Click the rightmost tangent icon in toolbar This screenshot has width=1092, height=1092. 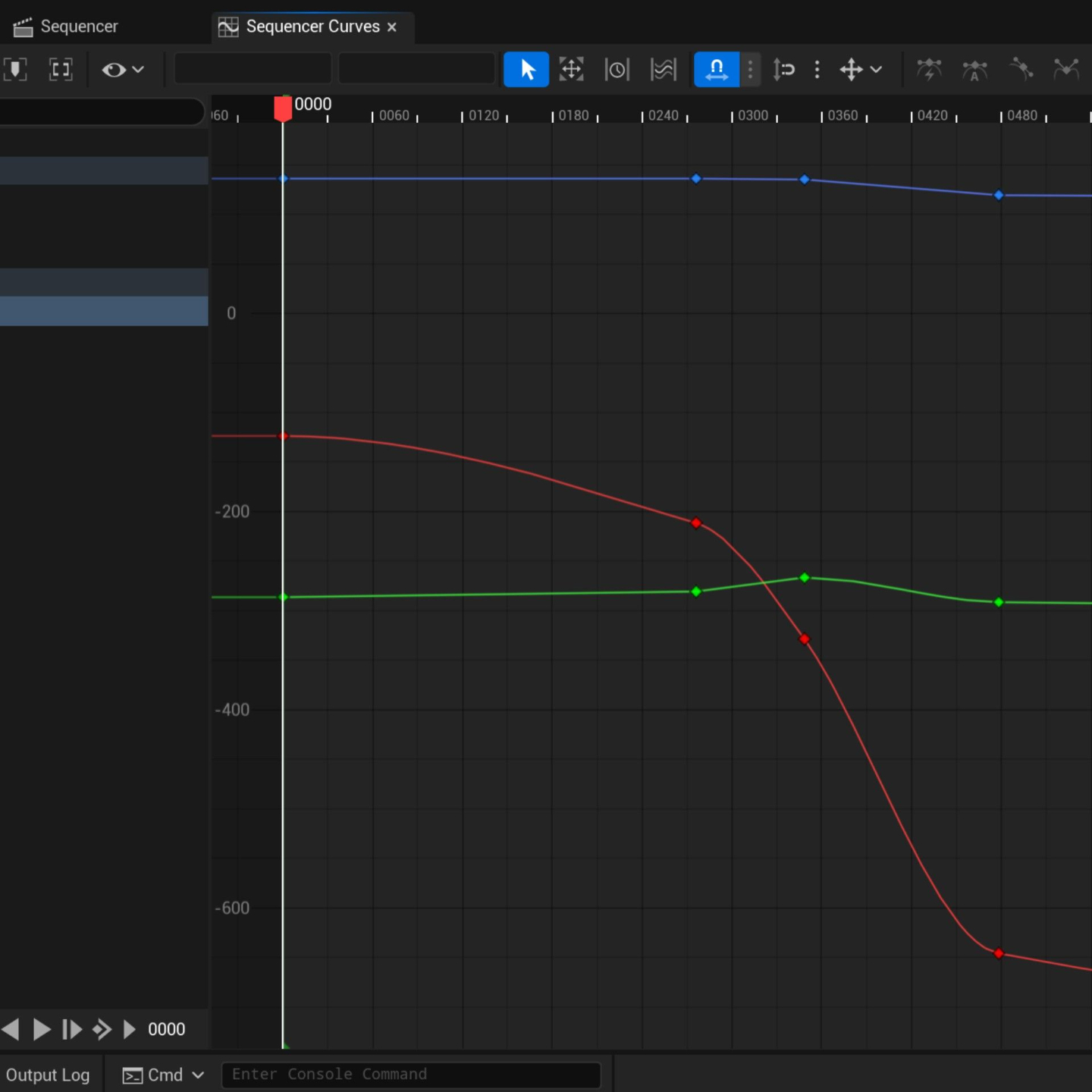1066,70
